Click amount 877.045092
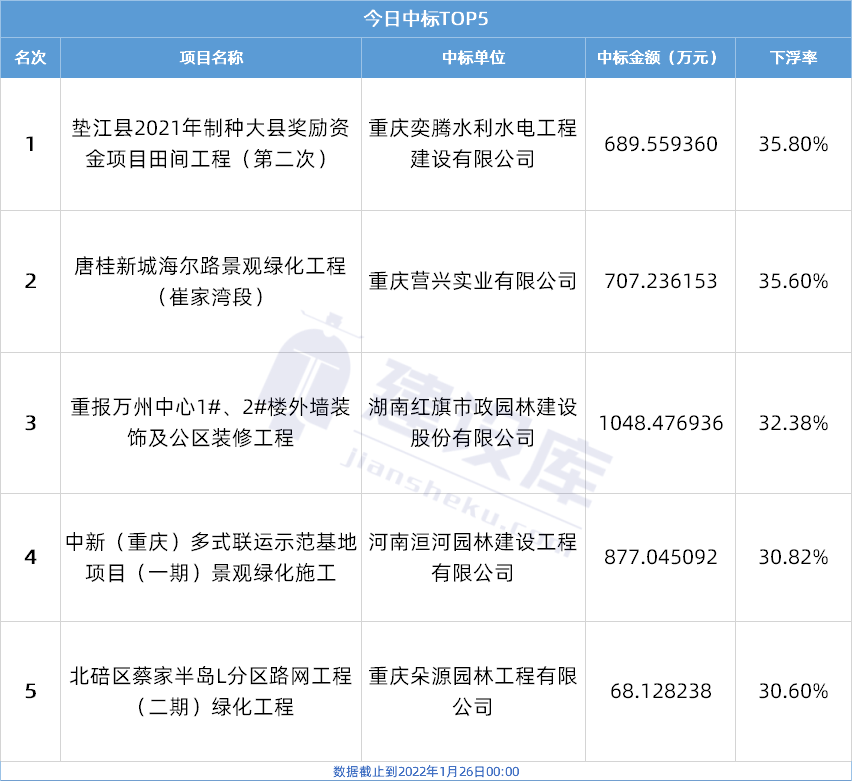Viewport: 852px width, 781px height. click(661, 557)
